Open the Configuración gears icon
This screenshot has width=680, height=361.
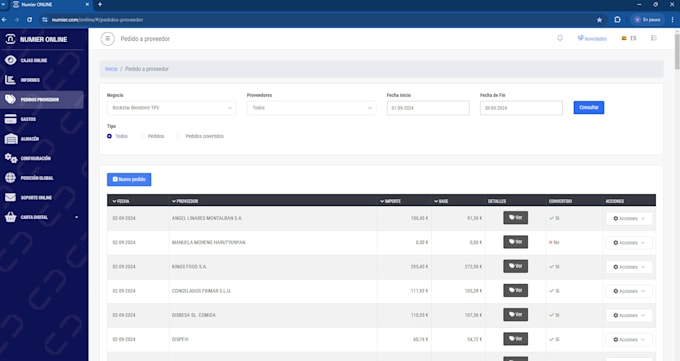[11, 158]
